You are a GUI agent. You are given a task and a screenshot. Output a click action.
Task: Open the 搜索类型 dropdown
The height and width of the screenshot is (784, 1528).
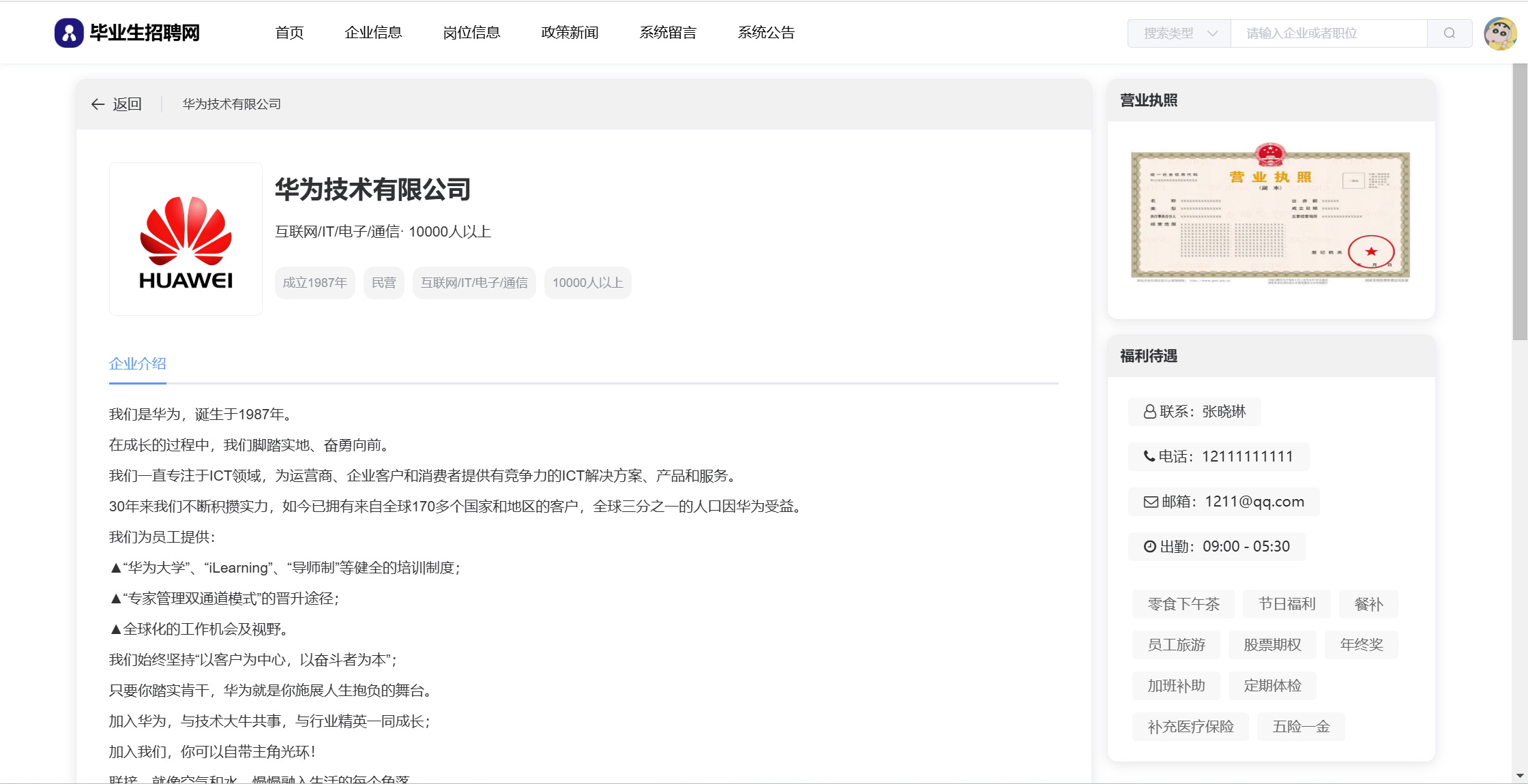1169,33
